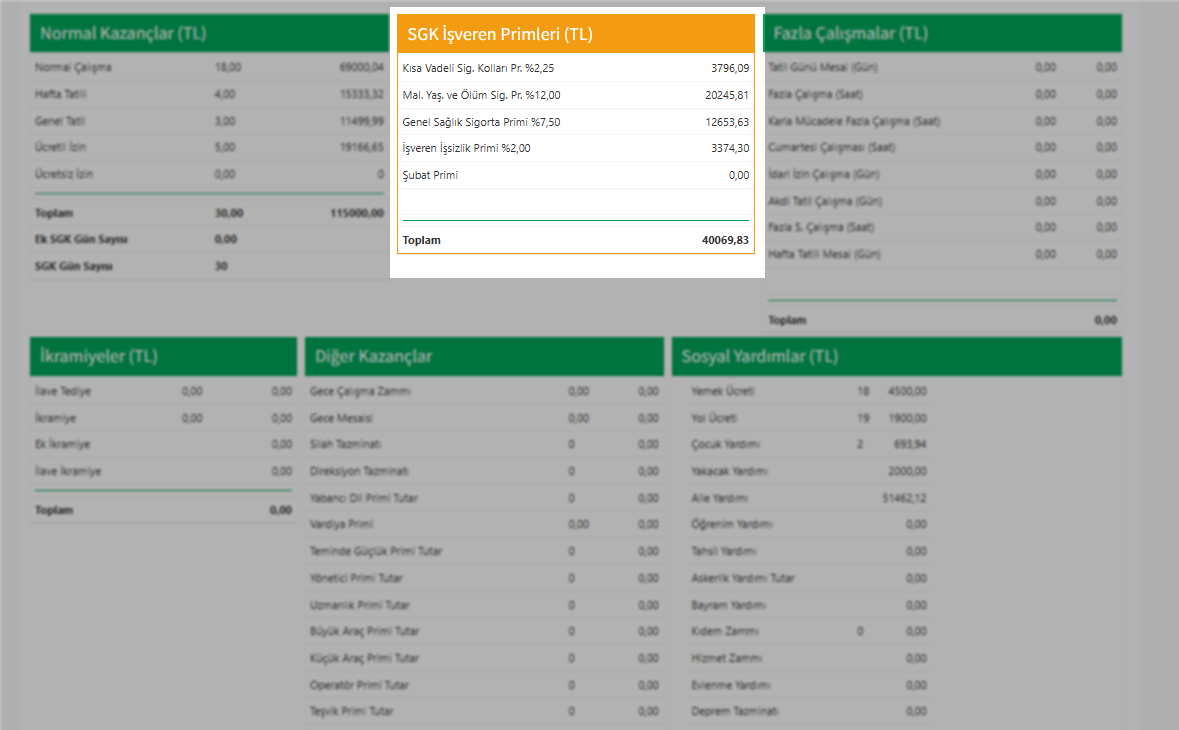This screenshot has height=730, width=1179.
Task: Click the Aile Yardımı amount 51462,12
Action: pyautogui.click(x=904, y=498)
